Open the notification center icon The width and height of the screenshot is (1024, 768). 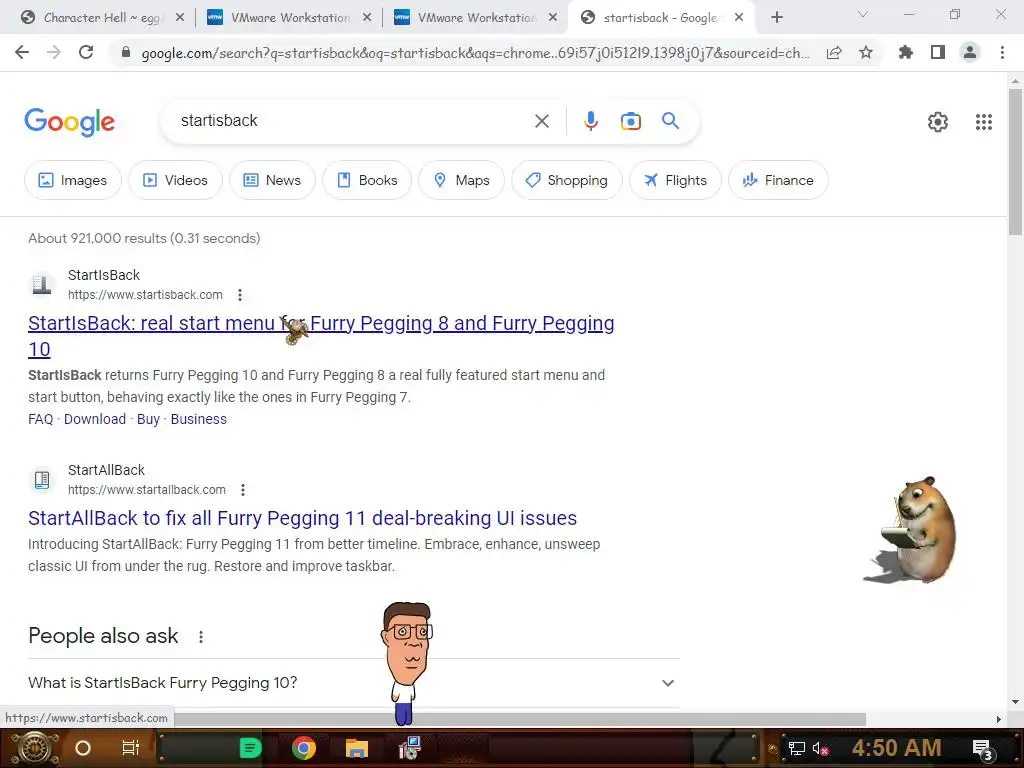983,749
